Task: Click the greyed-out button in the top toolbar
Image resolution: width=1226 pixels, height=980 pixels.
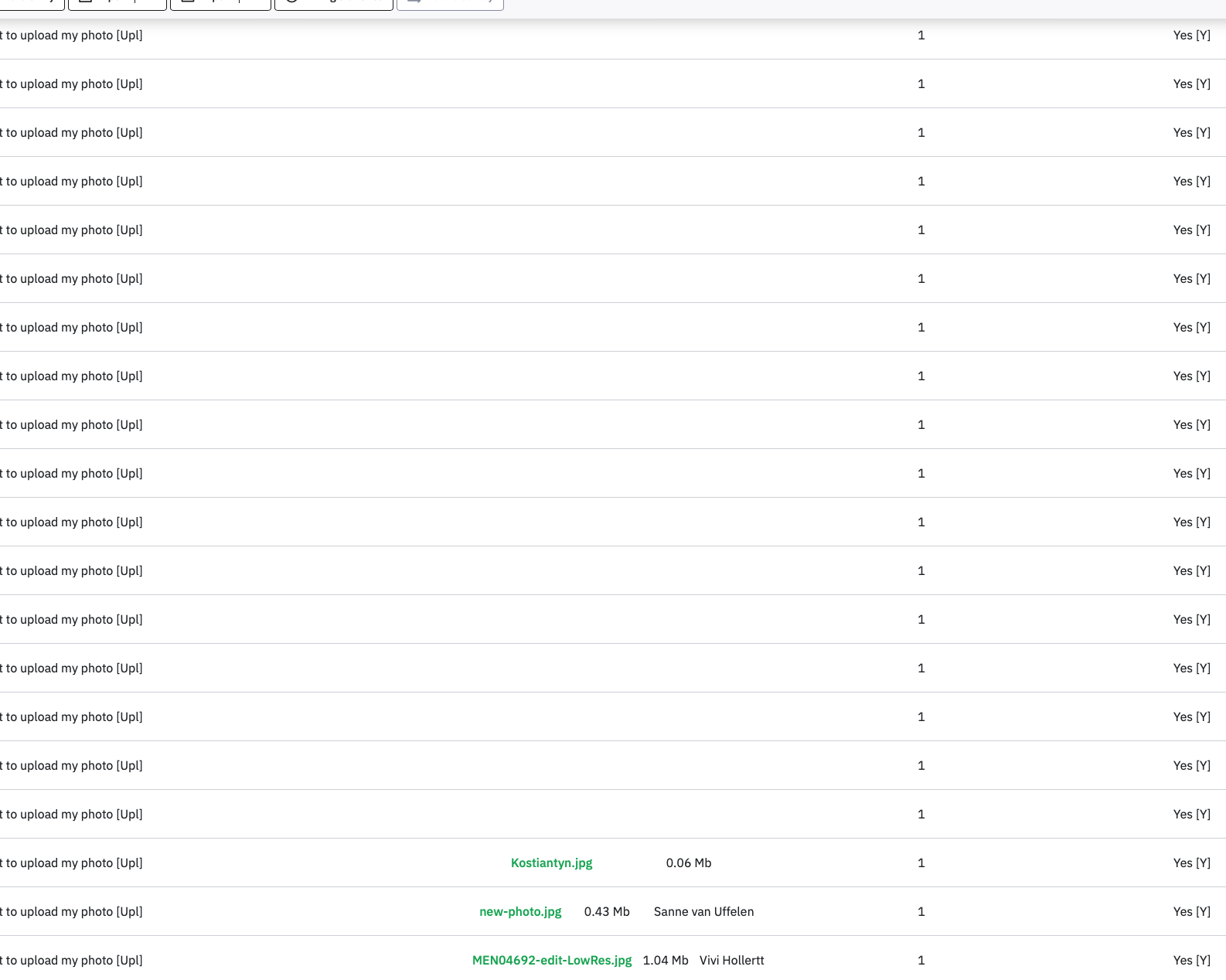Action: [450, 3]
